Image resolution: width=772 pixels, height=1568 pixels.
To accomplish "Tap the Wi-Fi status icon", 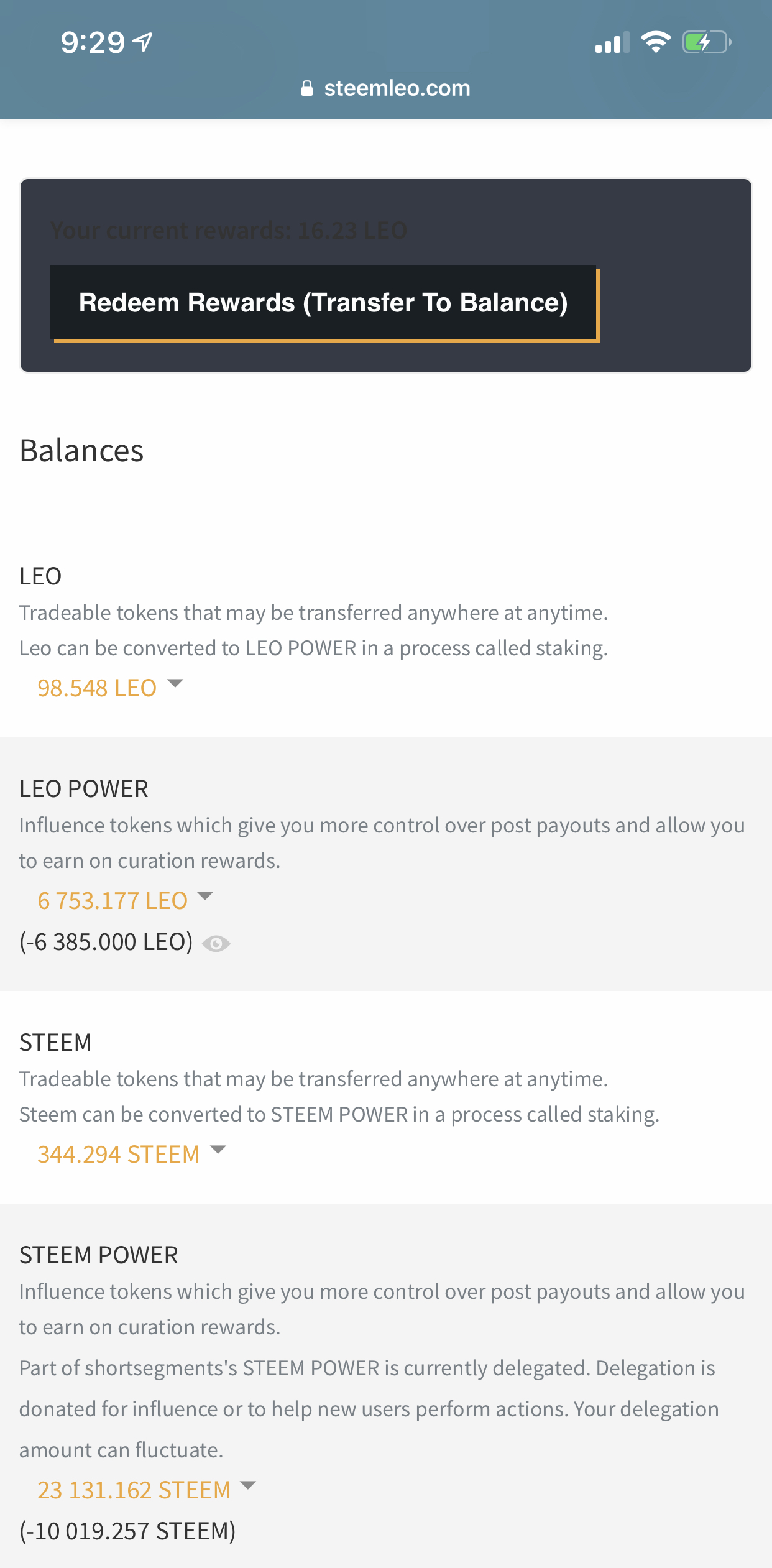I will (656, 42).
